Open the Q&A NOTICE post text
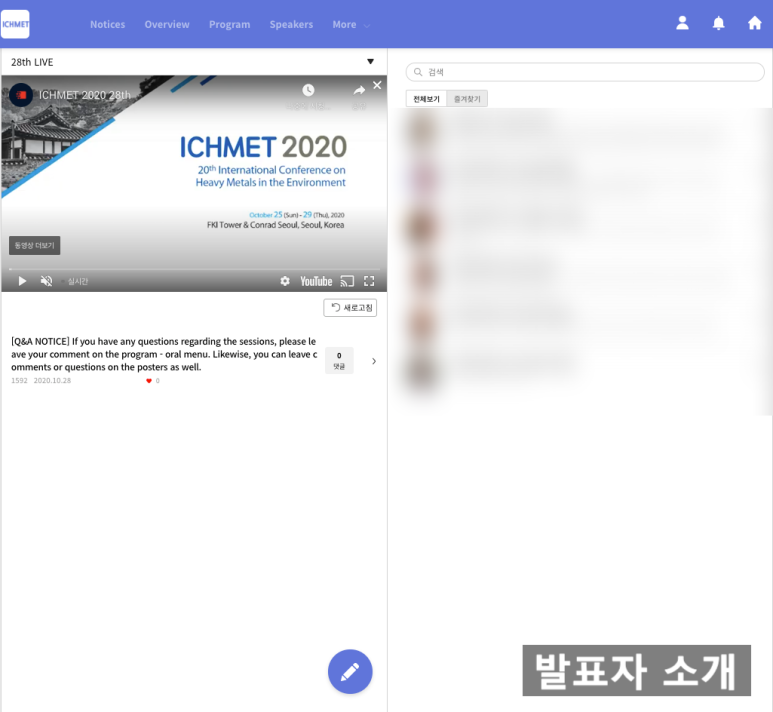 (x=164, y=354)
